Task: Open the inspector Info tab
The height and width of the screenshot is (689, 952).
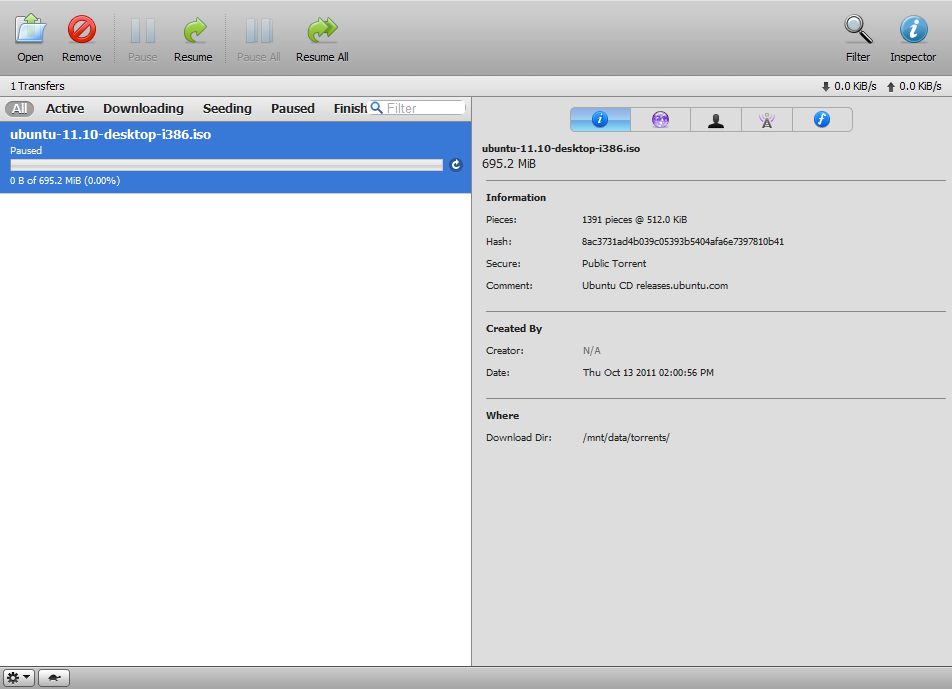Action: [x=600, y=120]
